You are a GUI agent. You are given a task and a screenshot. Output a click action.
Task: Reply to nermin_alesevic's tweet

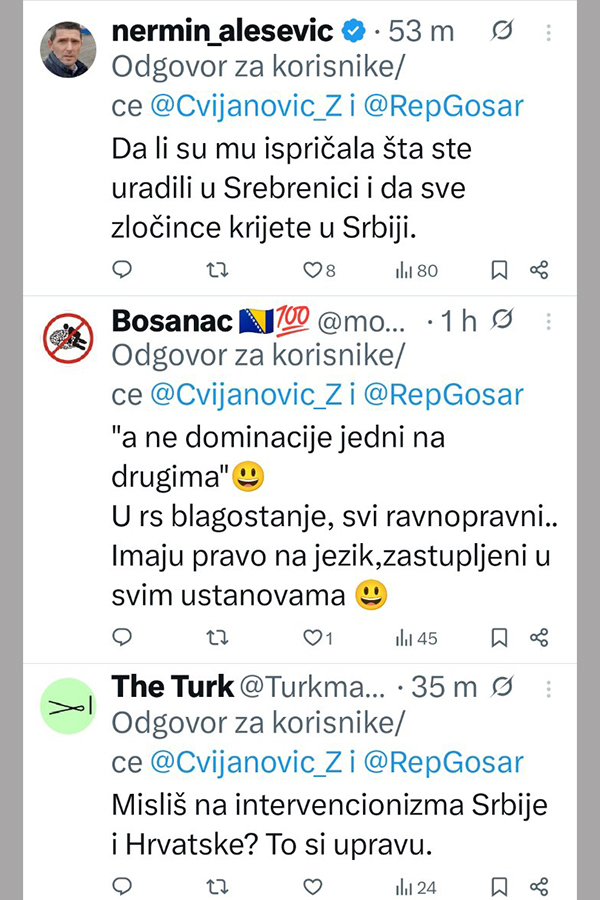click(121, 269)
